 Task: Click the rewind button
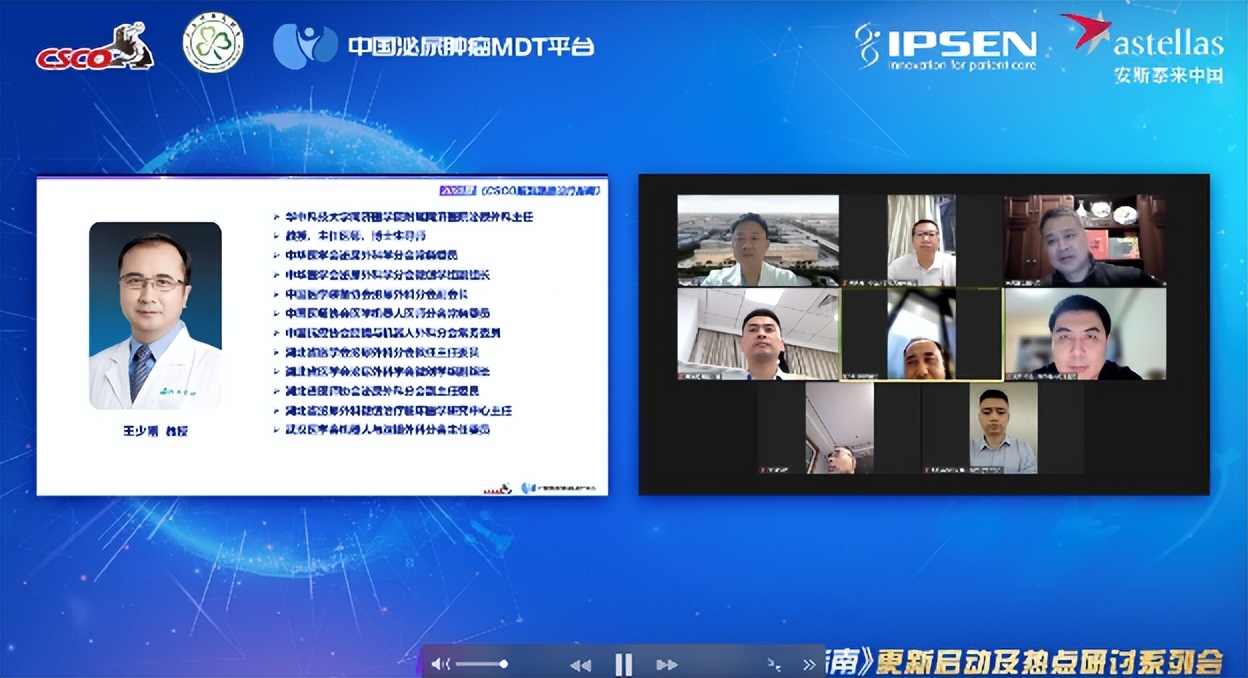[x=580, y=664]
